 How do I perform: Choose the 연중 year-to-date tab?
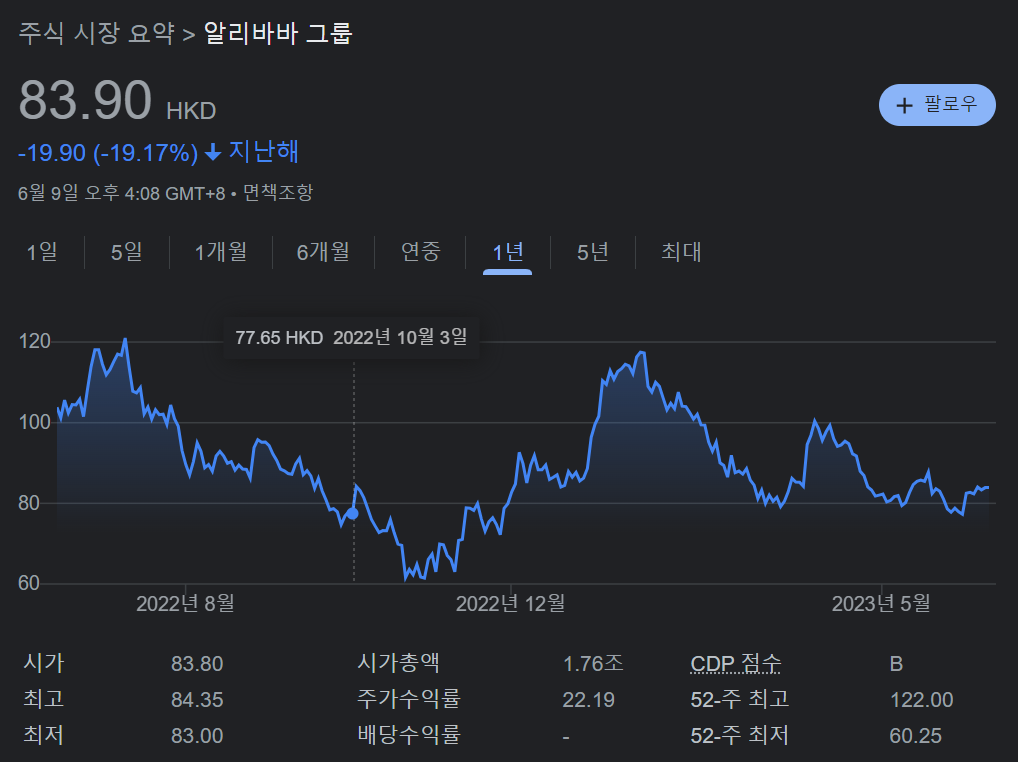click(x=420, y=251)
